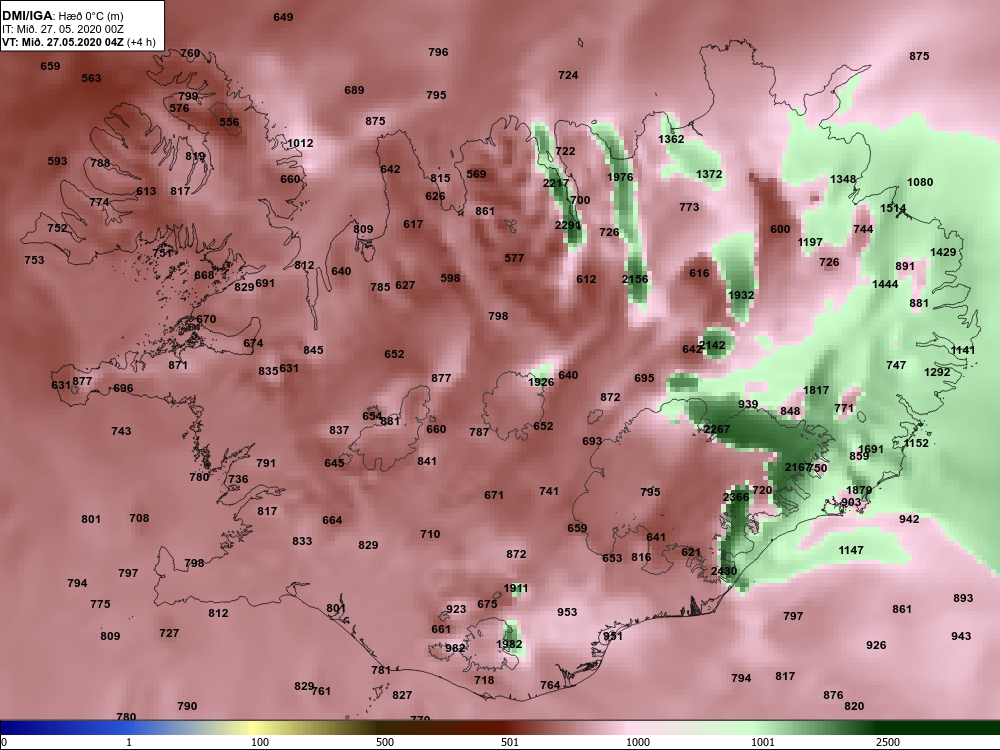1000x750 pixels.
Task: Click the DMI/IGA Hæð 0°C title text
Action: coord(63,16)
